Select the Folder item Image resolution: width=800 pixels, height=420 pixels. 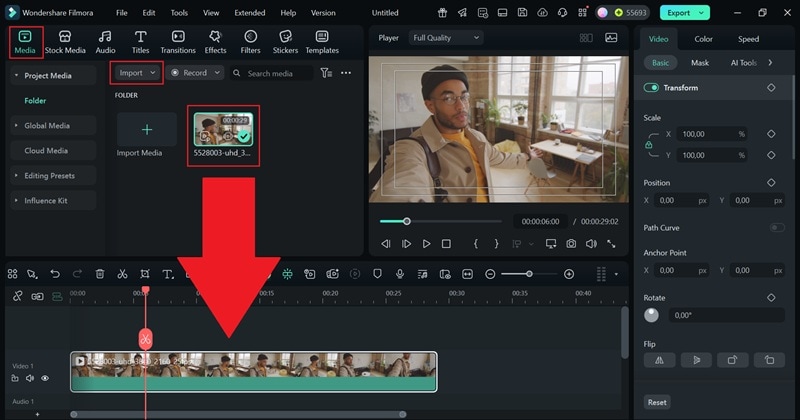35,101
